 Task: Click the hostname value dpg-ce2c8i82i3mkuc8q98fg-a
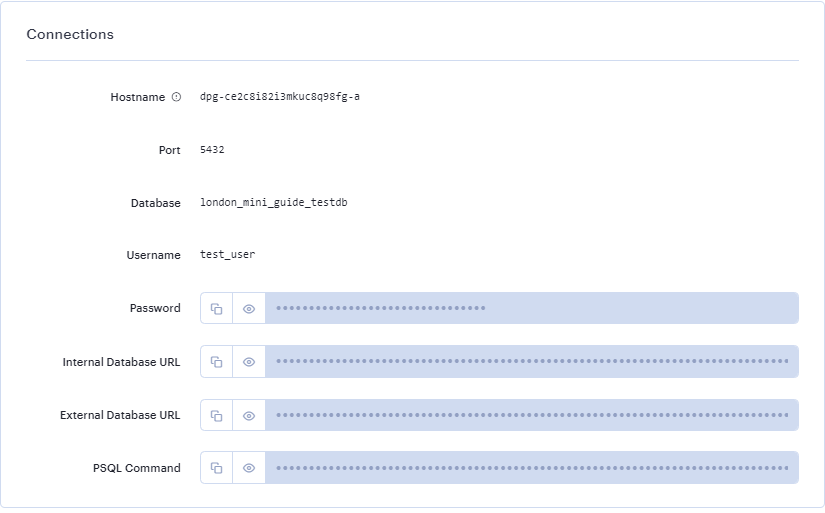tap(279, 97)
